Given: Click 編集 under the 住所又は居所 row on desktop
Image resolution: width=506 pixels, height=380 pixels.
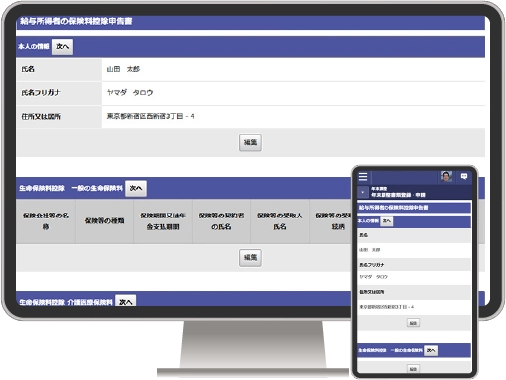Looking at the screenshot, I should pos(250,142).
